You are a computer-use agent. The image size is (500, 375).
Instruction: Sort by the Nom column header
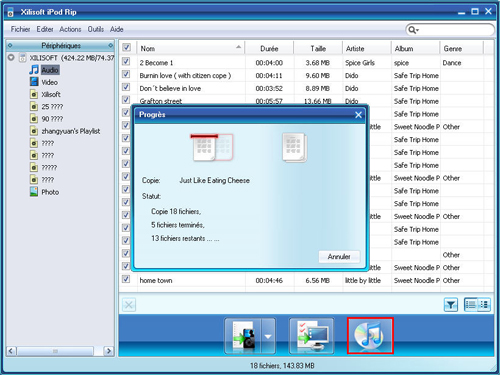coord(191,48)
